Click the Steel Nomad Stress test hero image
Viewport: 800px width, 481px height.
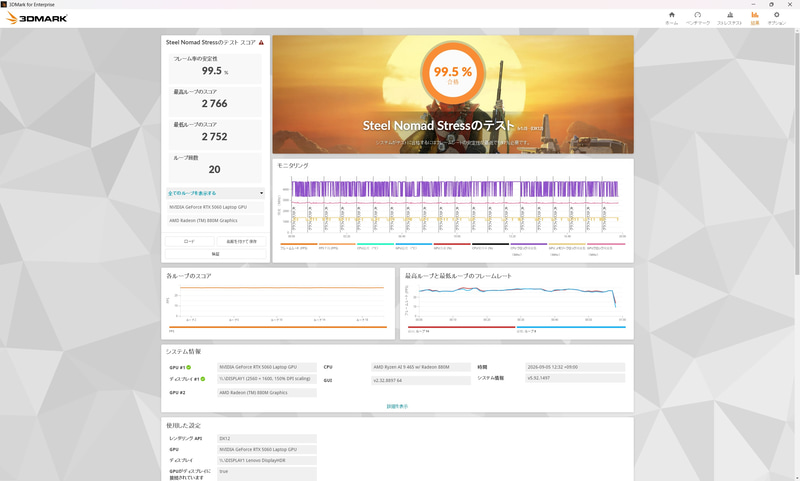pyautogui.click(x=453, y=94)
